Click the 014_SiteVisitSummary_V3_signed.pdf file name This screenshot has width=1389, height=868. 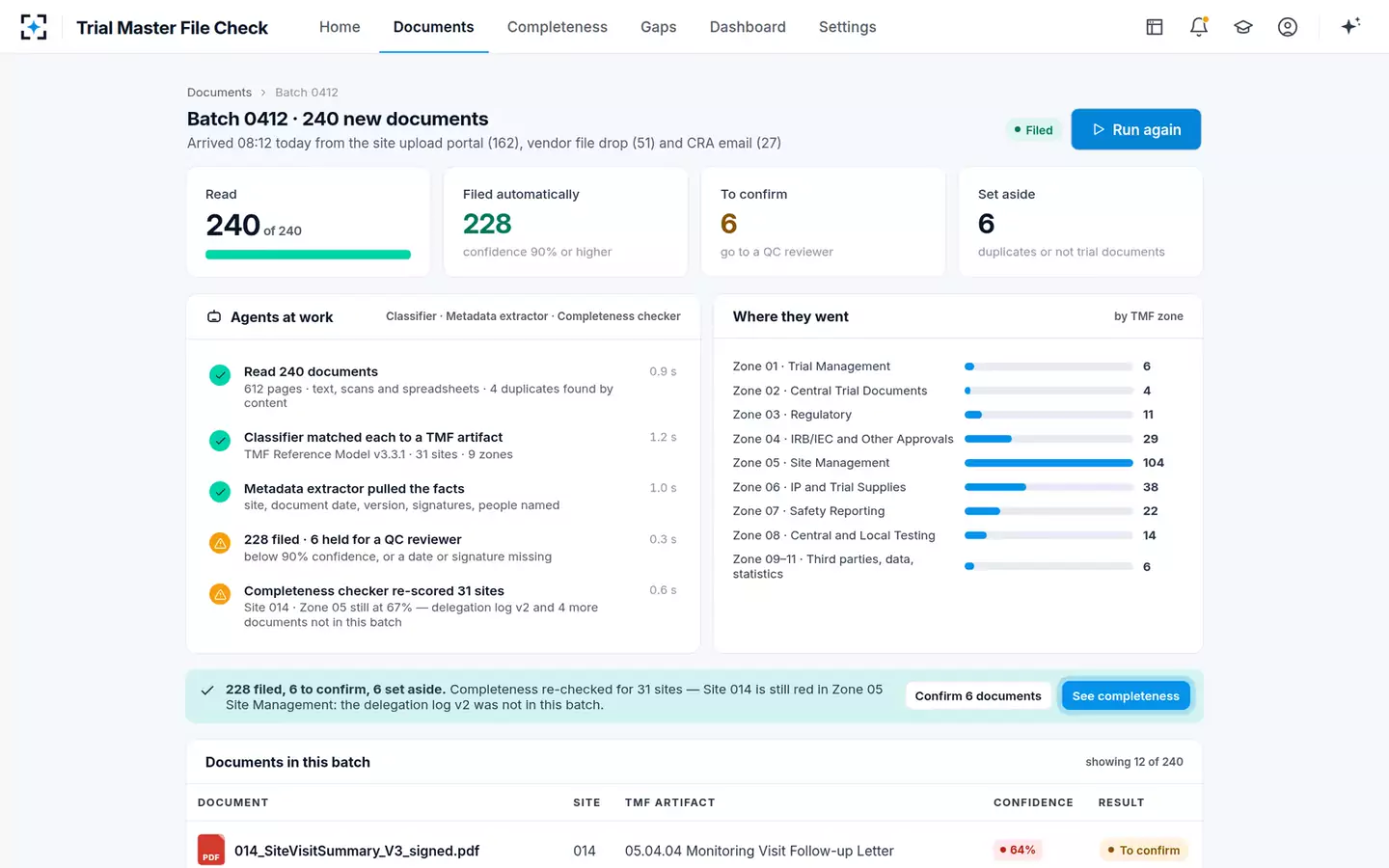point(357,851)
